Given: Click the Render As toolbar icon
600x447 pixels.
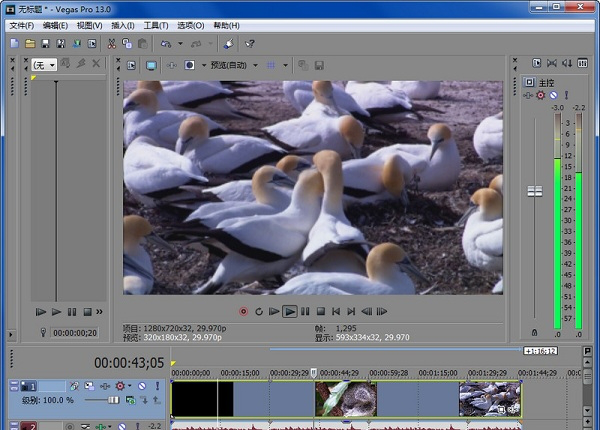Looking at the screenshot, I should pyautogui.click(x=77, y=44).
